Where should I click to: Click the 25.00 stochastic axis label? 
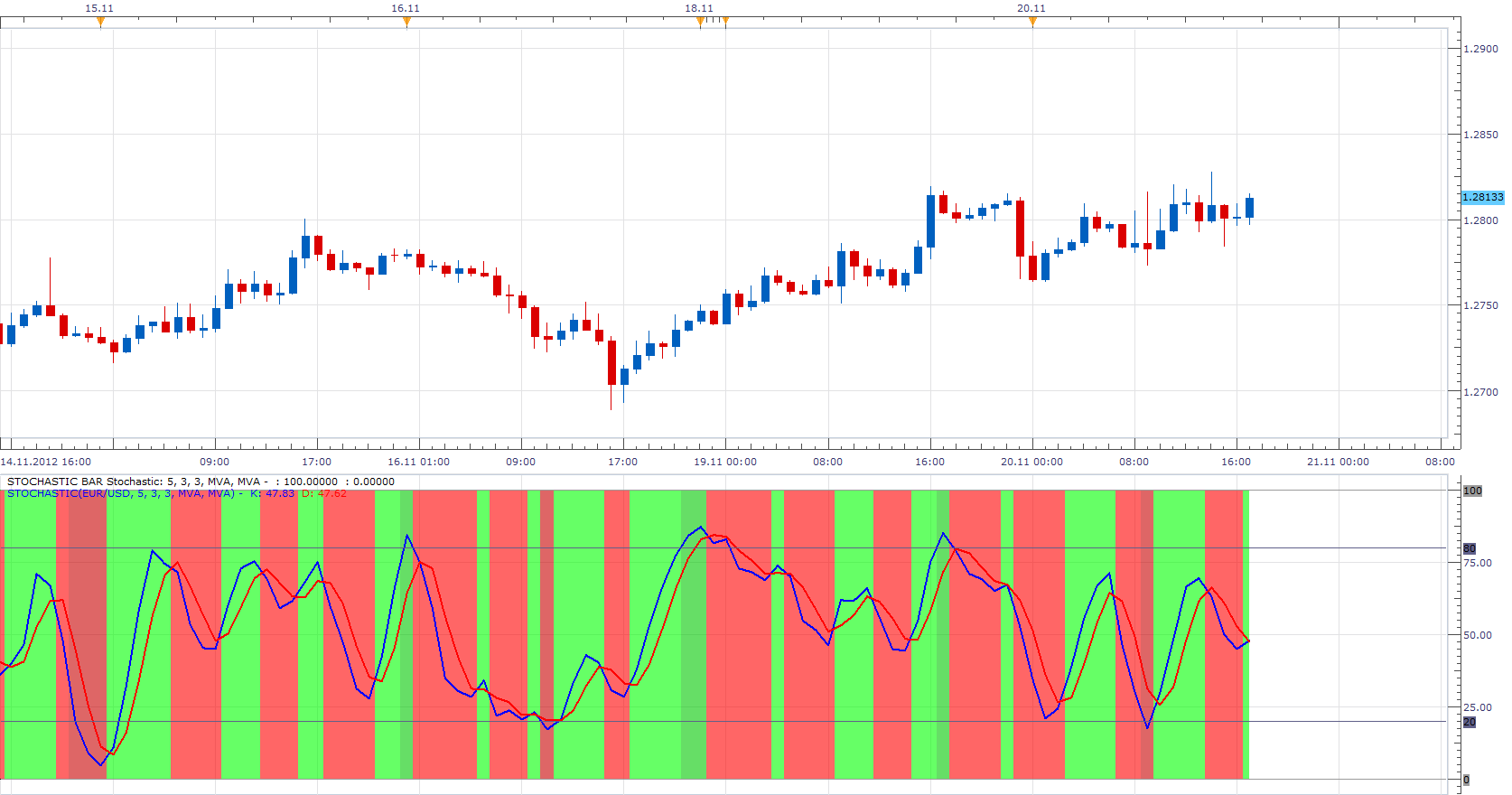tap(1478, 707)
